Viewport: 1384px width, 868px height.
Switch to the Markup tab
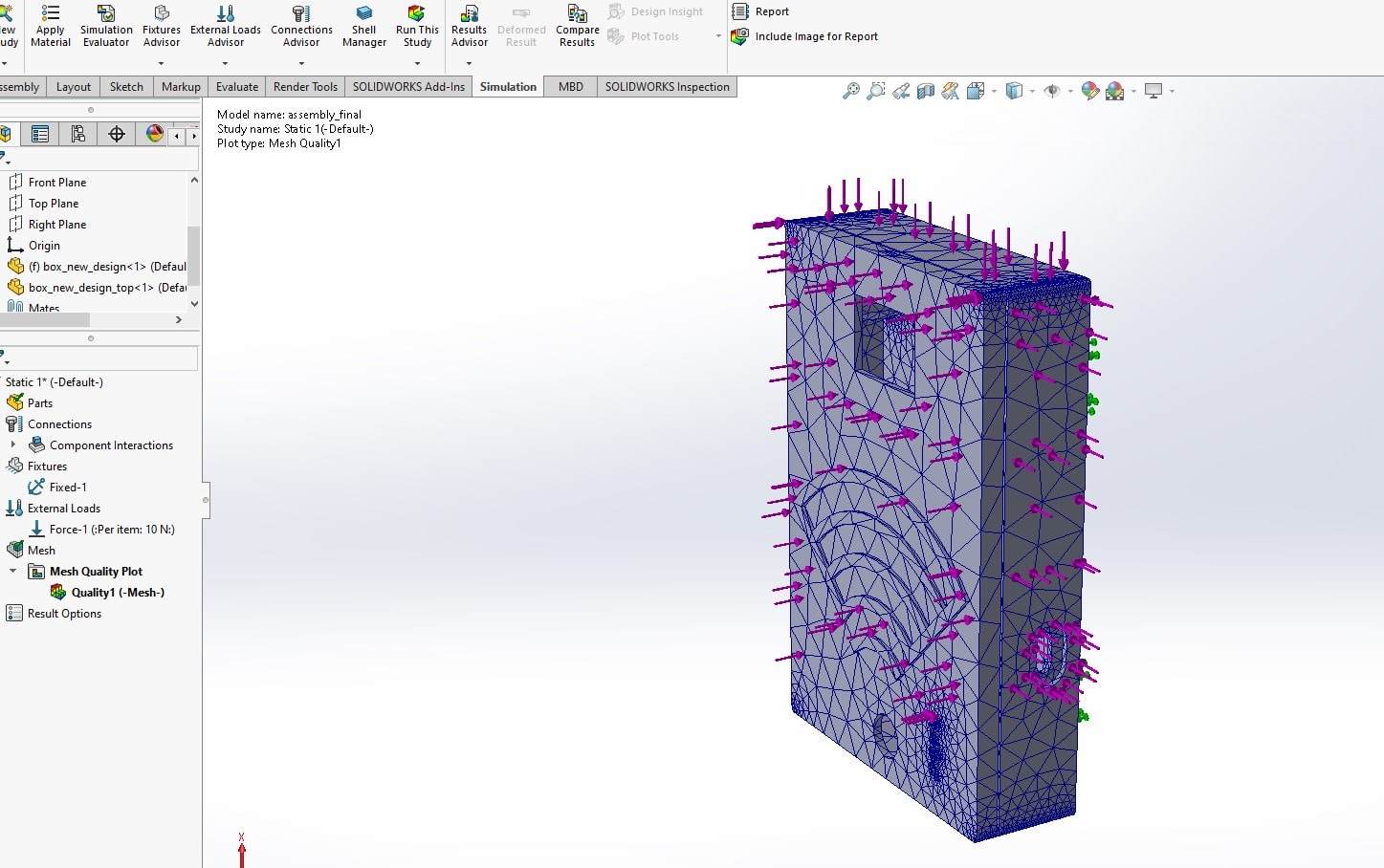[x=181, y=86]
